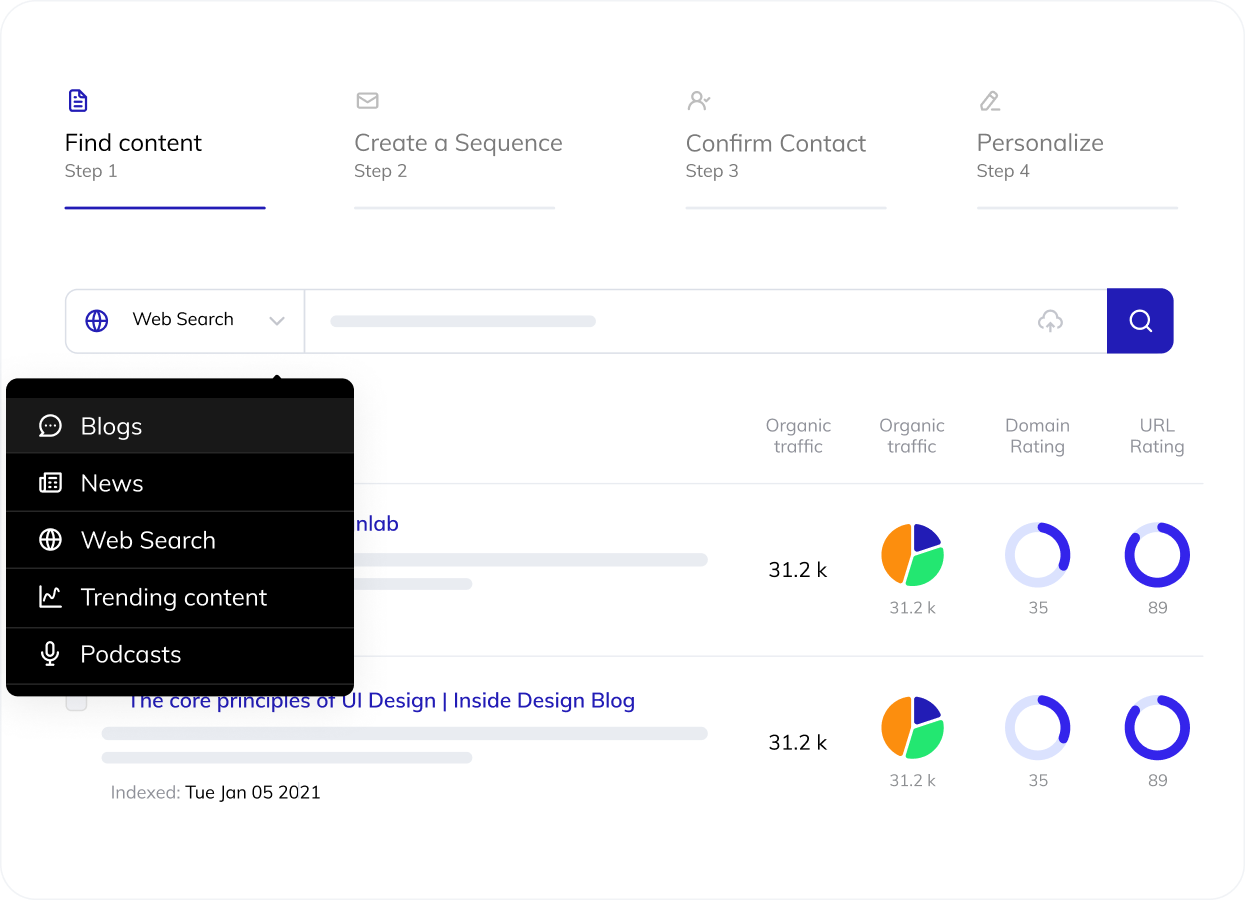The height and width of the screenshot is (900, 1246).
Task: Click the Find content document icon
Action: pos(78,100)
